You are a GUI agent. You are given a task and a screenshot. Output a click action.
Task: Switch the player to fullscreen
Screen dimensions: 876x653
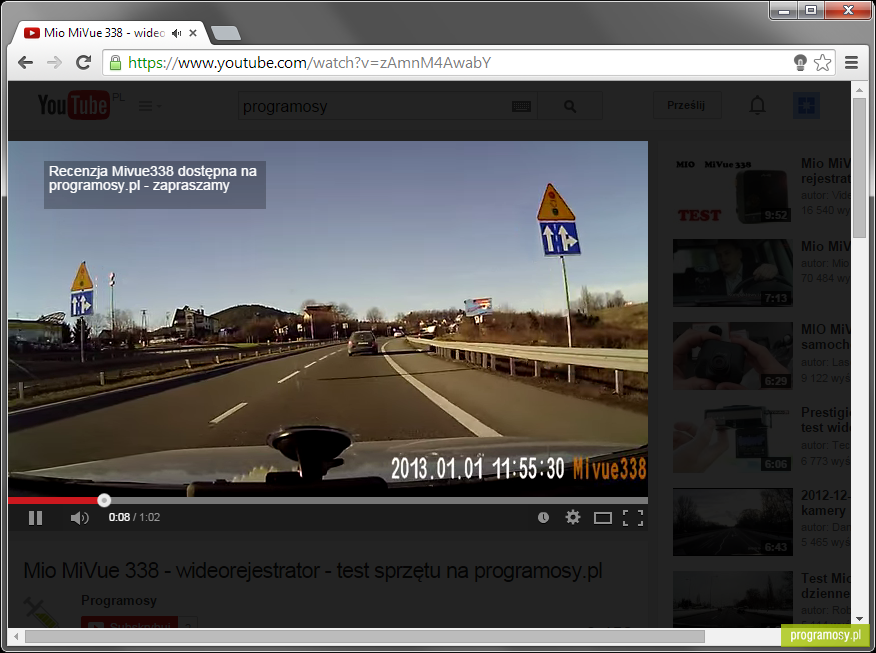pyautogui.click(x=633, y=518)
